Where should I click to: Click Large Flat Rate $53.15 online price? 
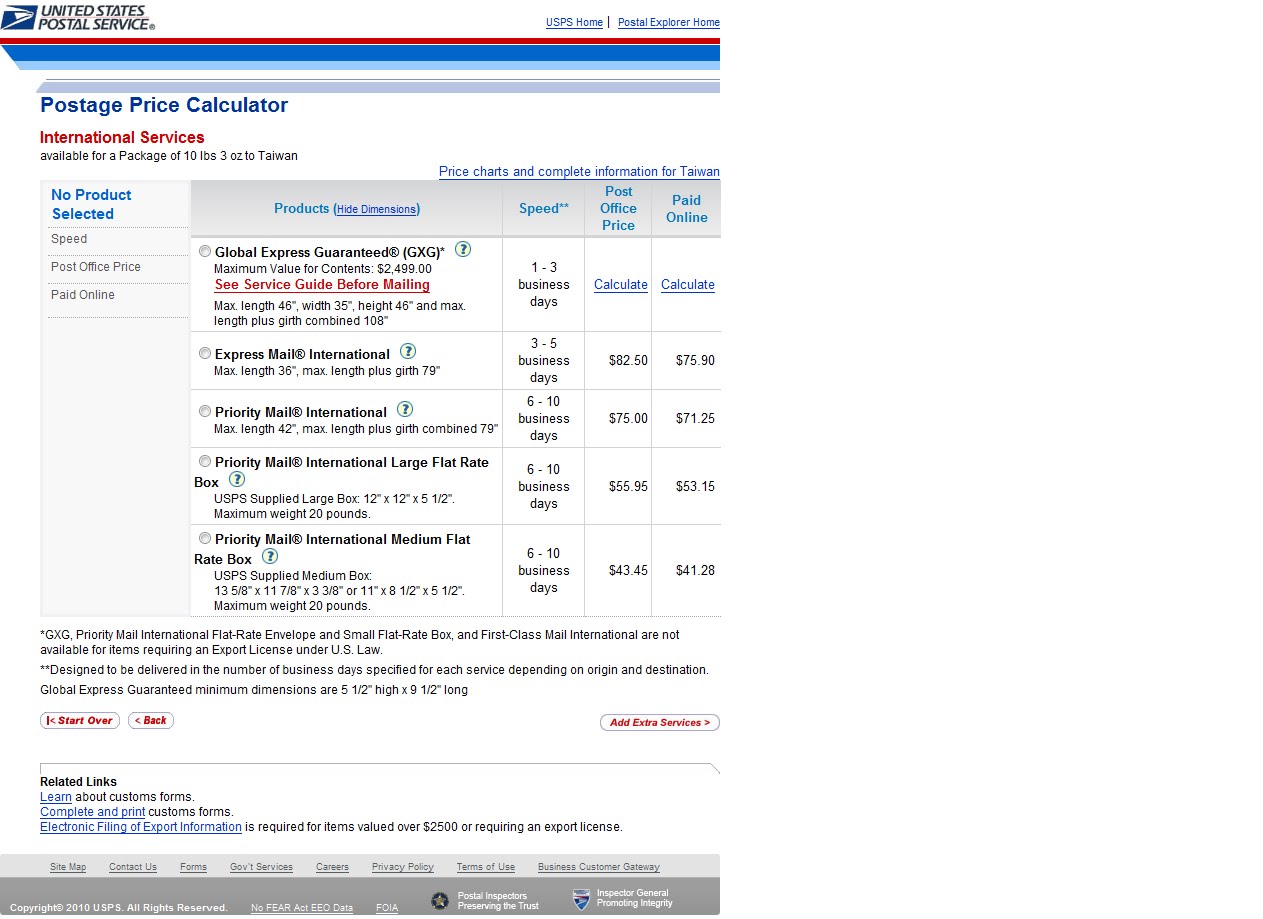pos(695,486)
